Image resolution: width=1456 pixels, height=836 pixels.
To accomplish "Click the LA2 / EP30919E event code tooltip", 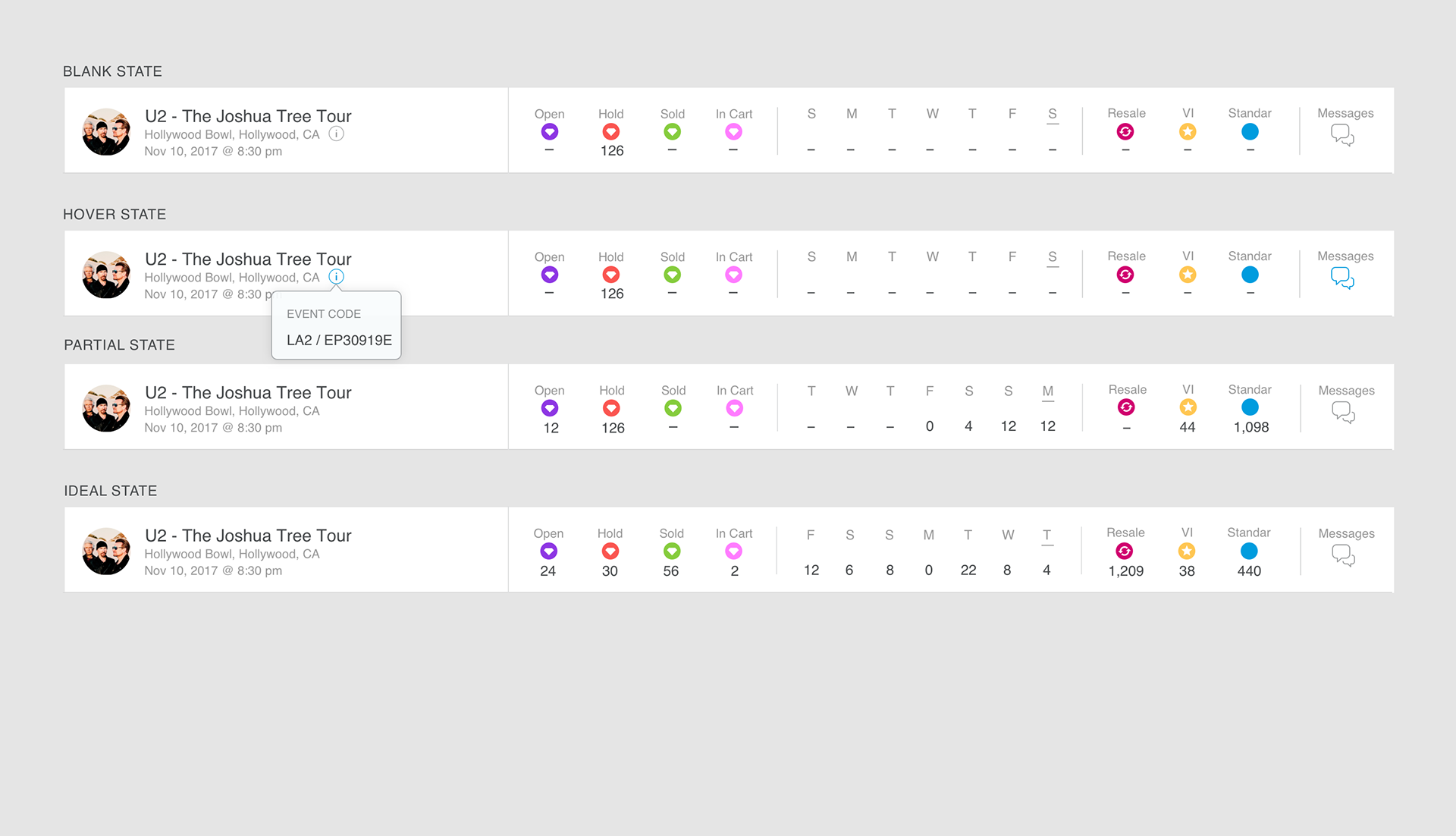I will pos(336,325).
